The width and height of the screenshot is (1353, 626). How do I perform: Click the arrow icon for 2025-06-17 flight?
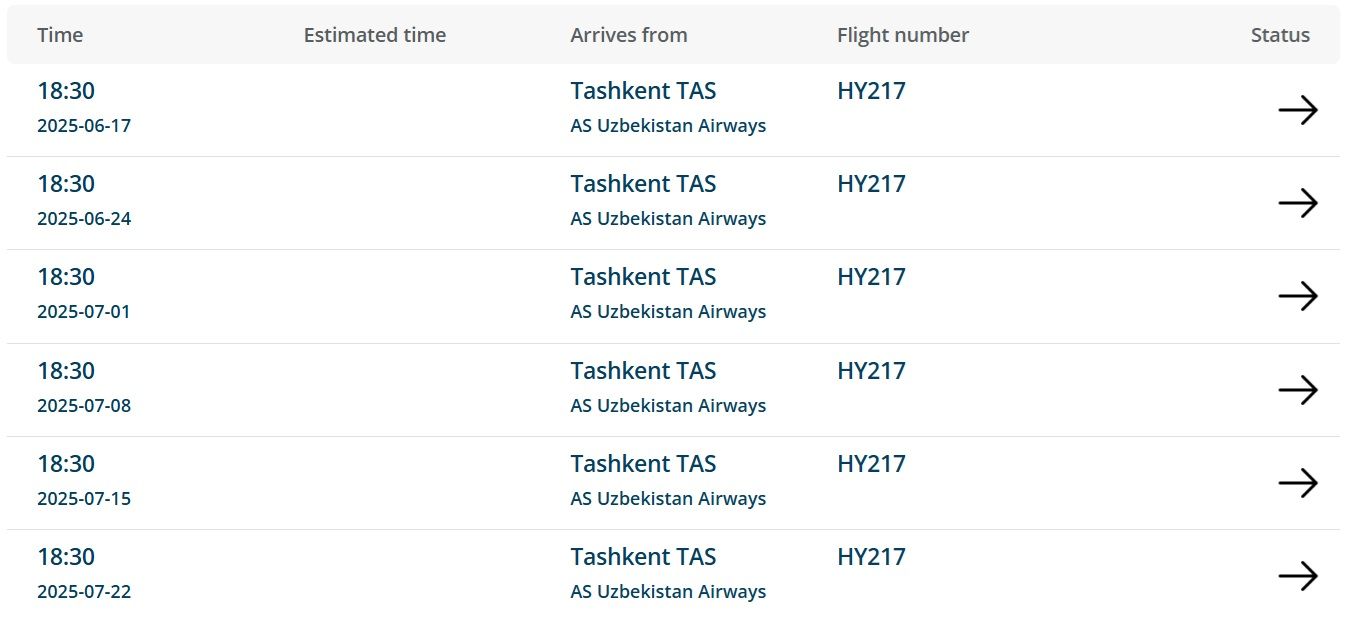pyautogui.click(x=1297, y=110)
